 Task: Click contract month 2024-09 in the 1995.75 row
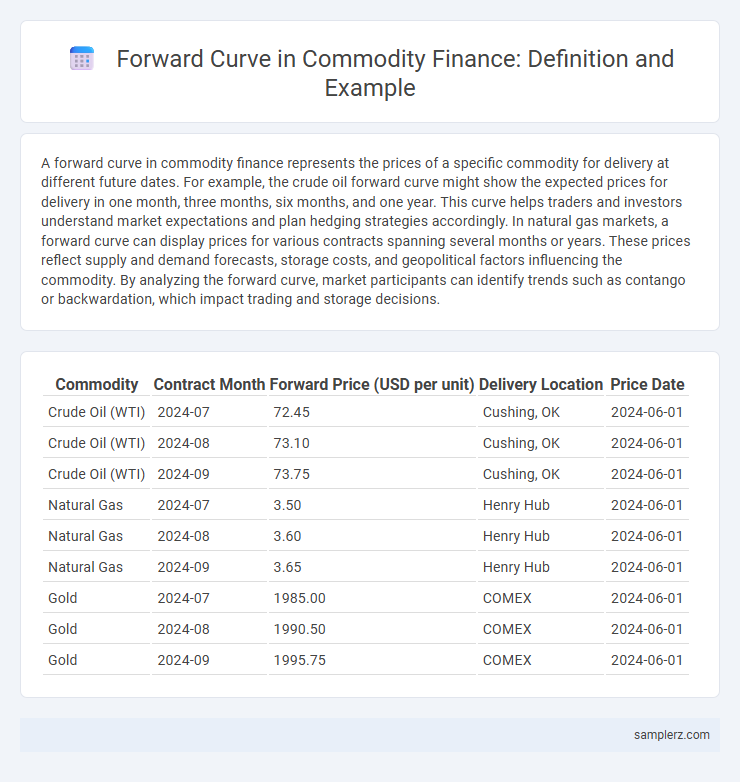[x=184, y=660]
